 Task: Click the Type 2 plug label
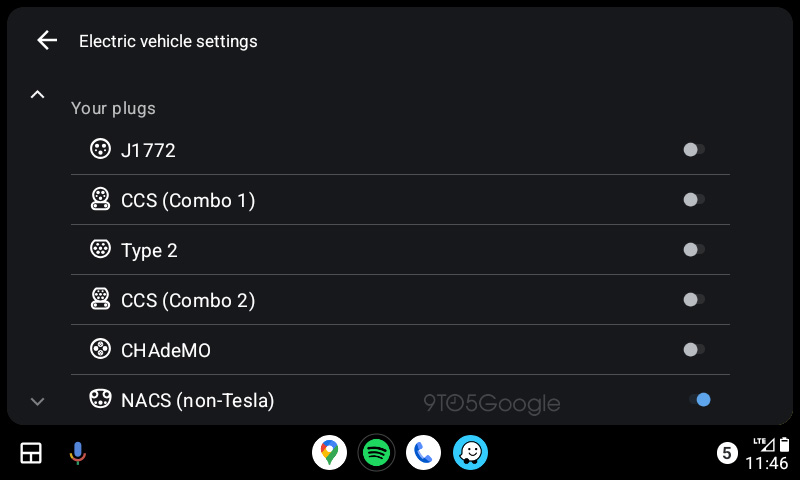click(149, 250)
